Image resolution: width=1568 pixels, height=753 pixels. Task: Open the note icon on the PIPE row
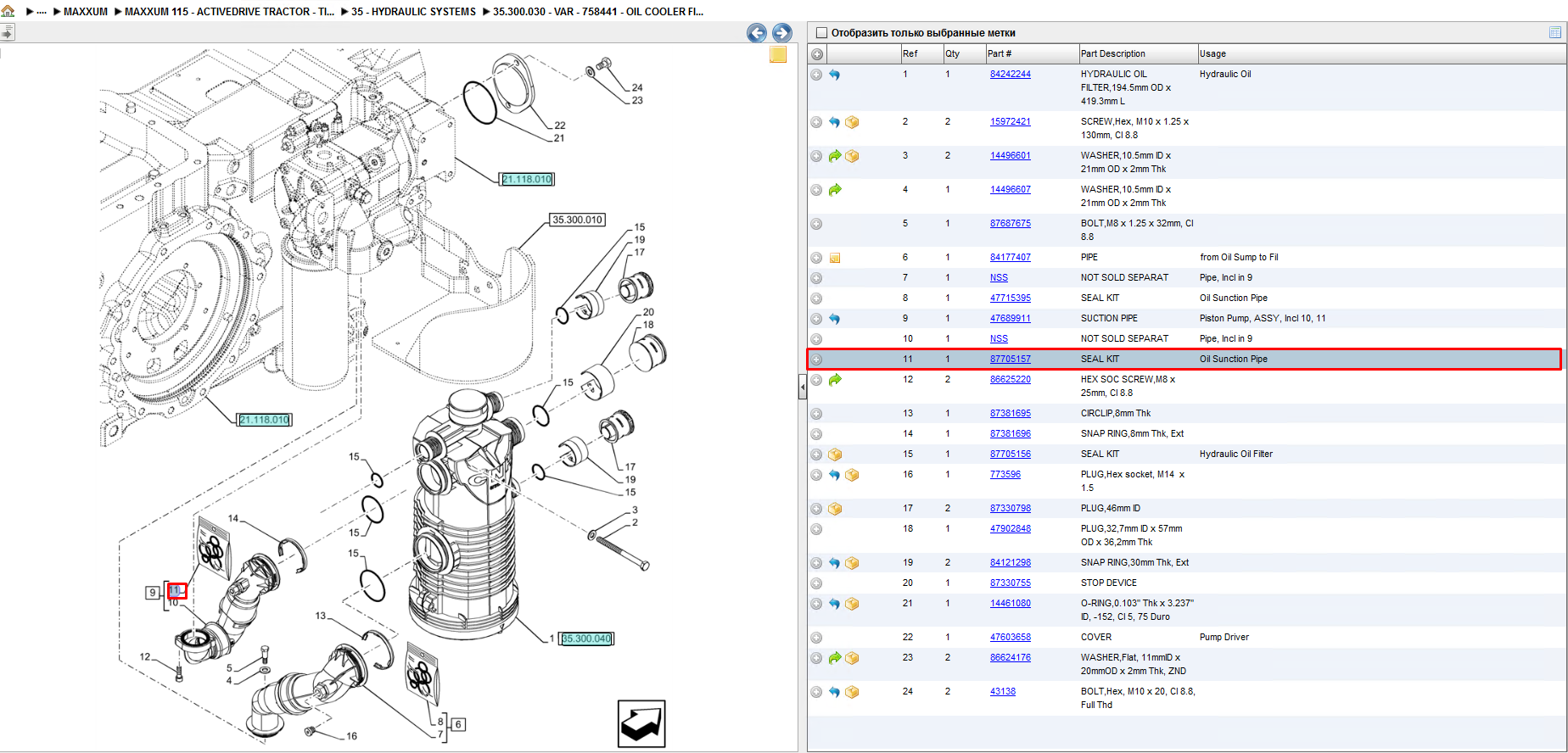[835, 258]
